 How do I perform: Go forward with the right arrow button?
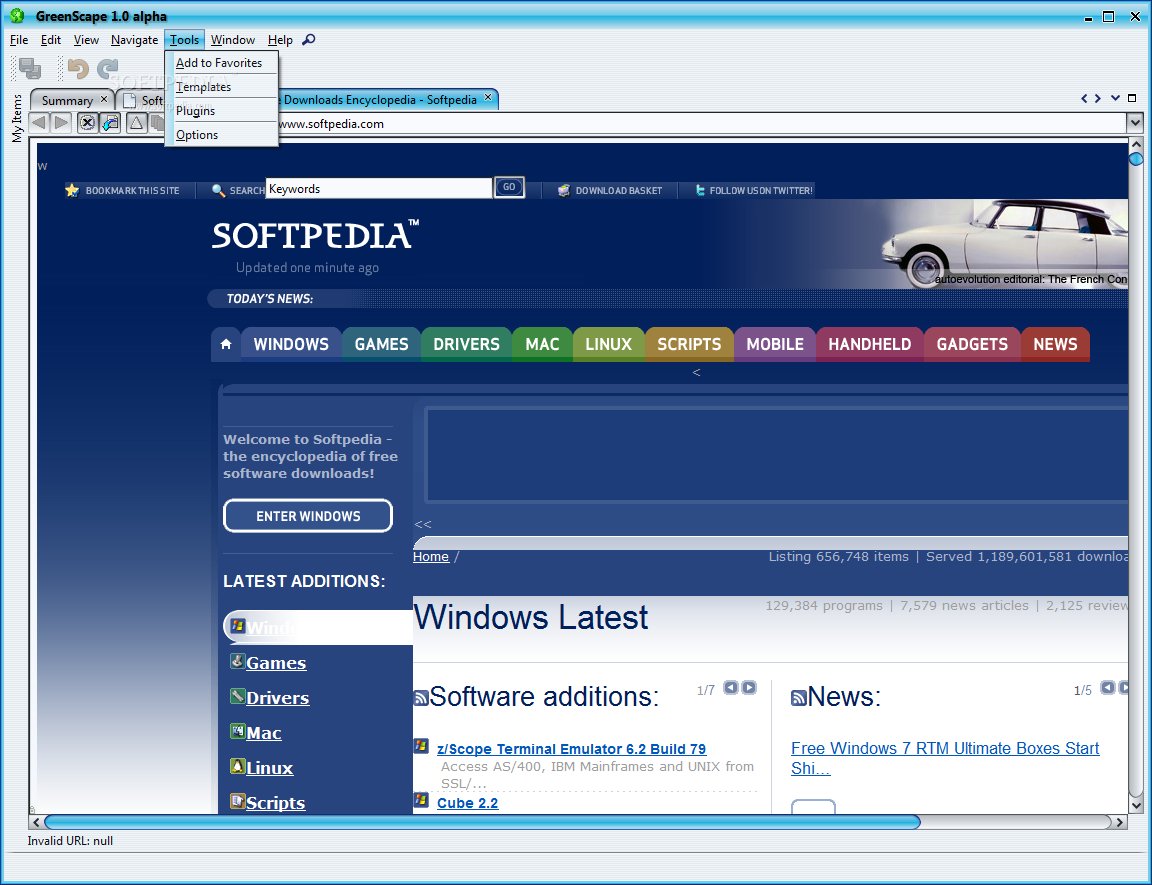[62, 123]
